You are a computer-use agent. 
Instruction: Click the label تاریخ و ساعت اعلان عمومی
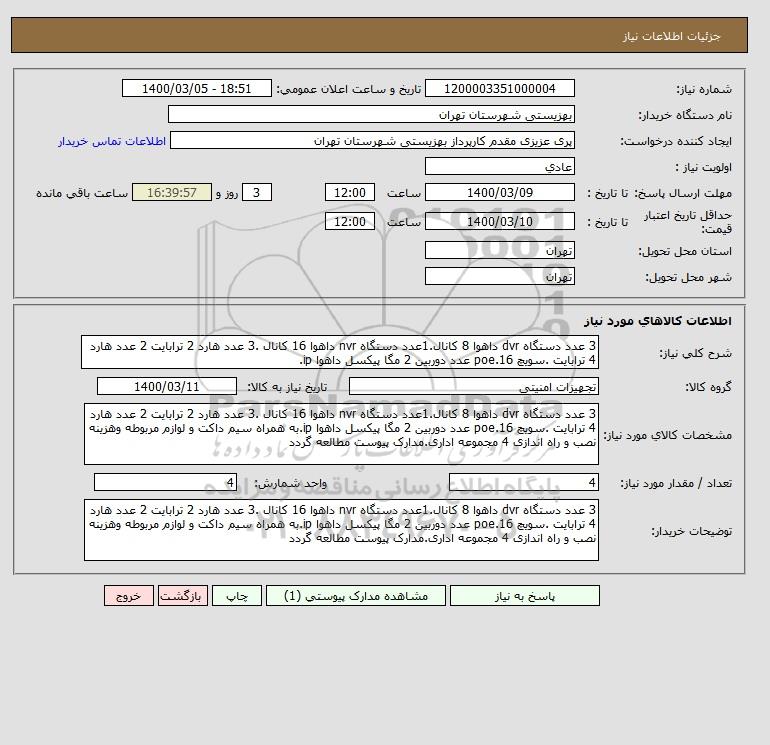pos(349,89)
